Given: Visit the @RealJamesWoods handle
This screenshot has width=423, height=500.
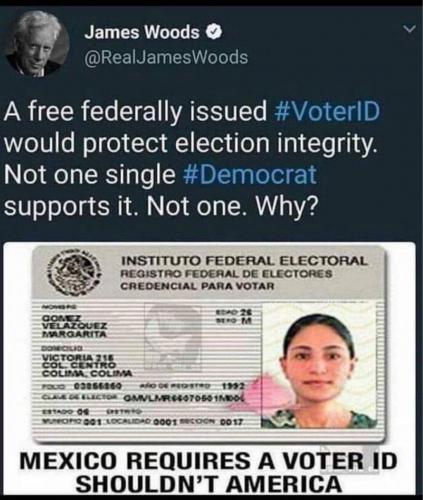Looking at the screenshot, I should point(166,57).
